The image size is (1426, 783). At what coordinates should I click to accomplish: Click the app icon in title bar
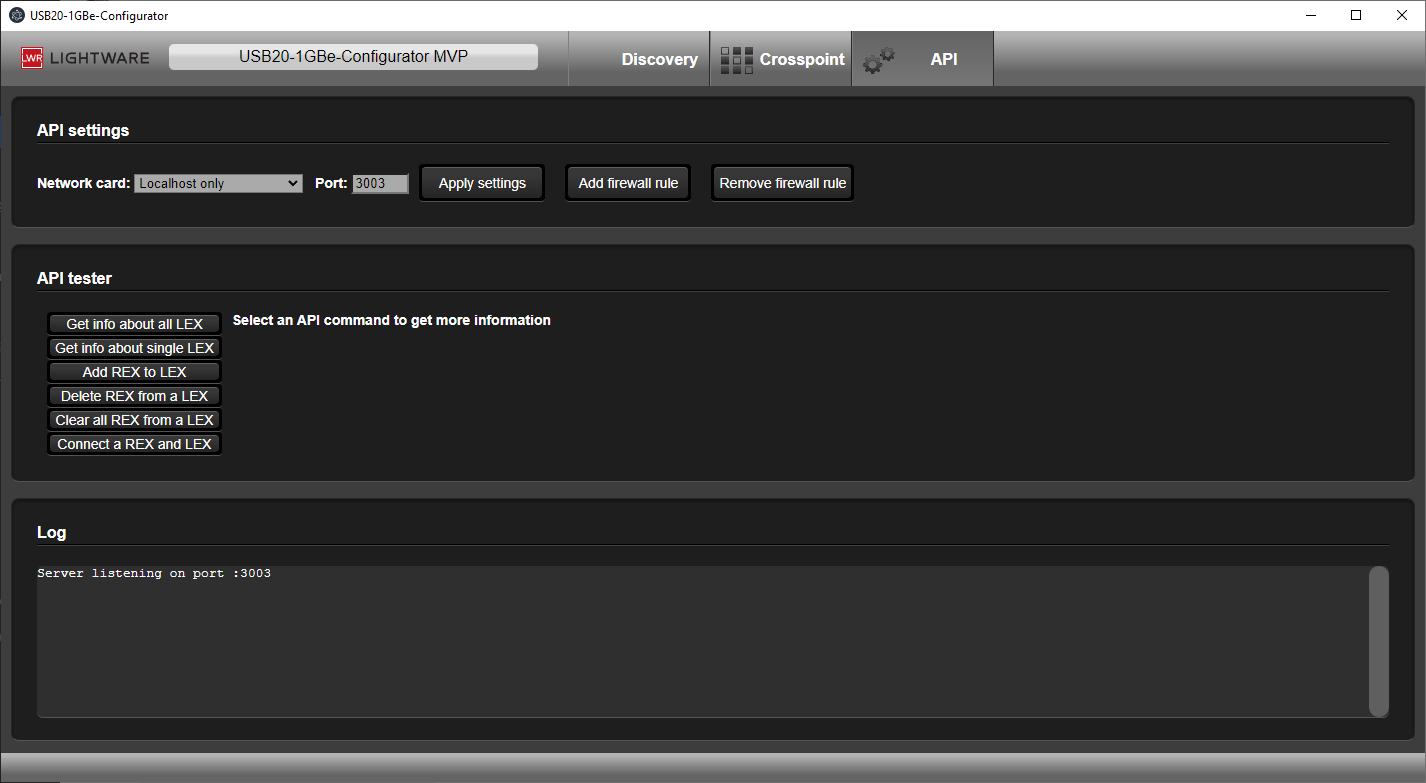click(x=17, y=15)
